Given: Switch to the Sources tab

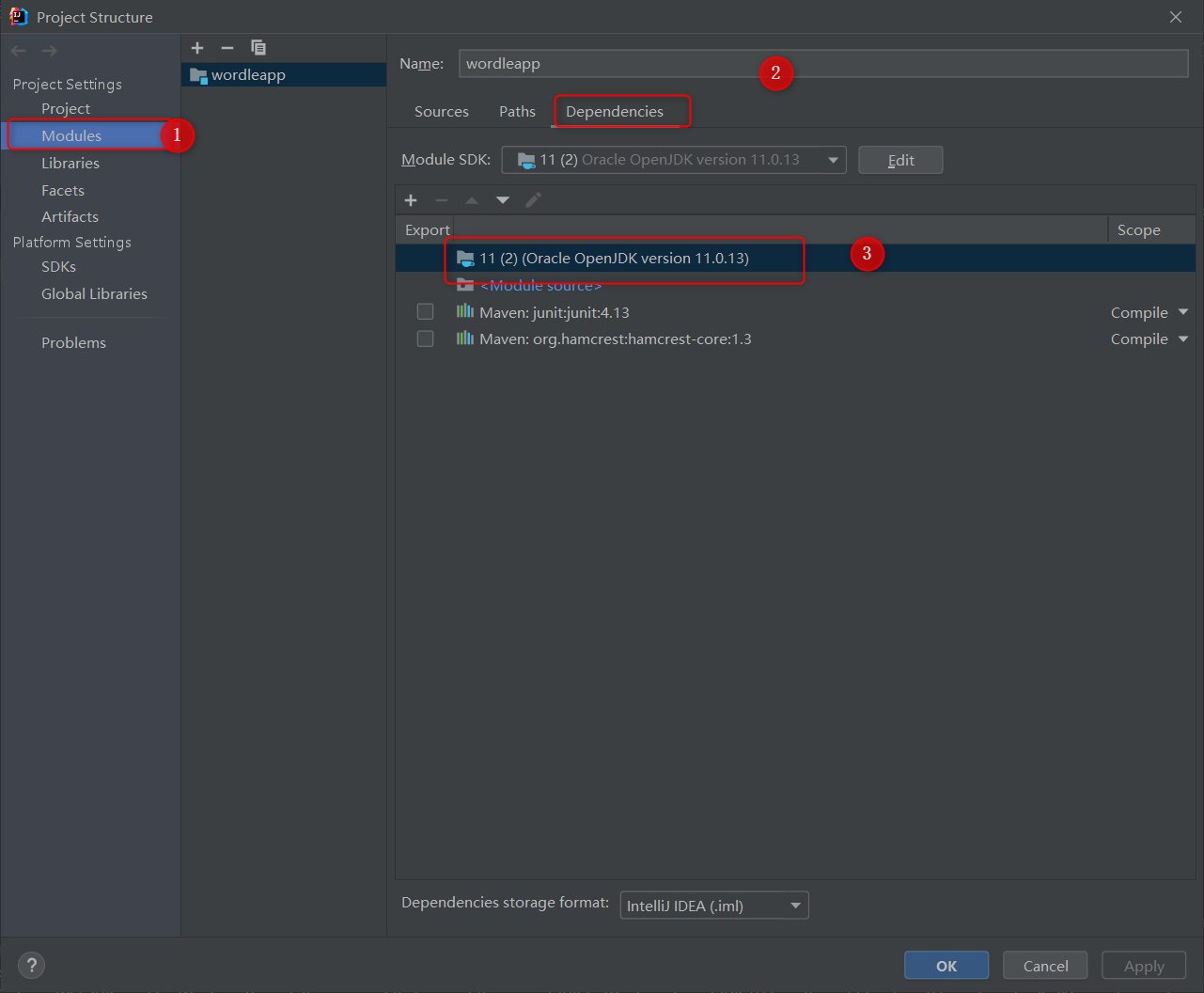Looking at the screenshot, I should click(x=441, y=111).
